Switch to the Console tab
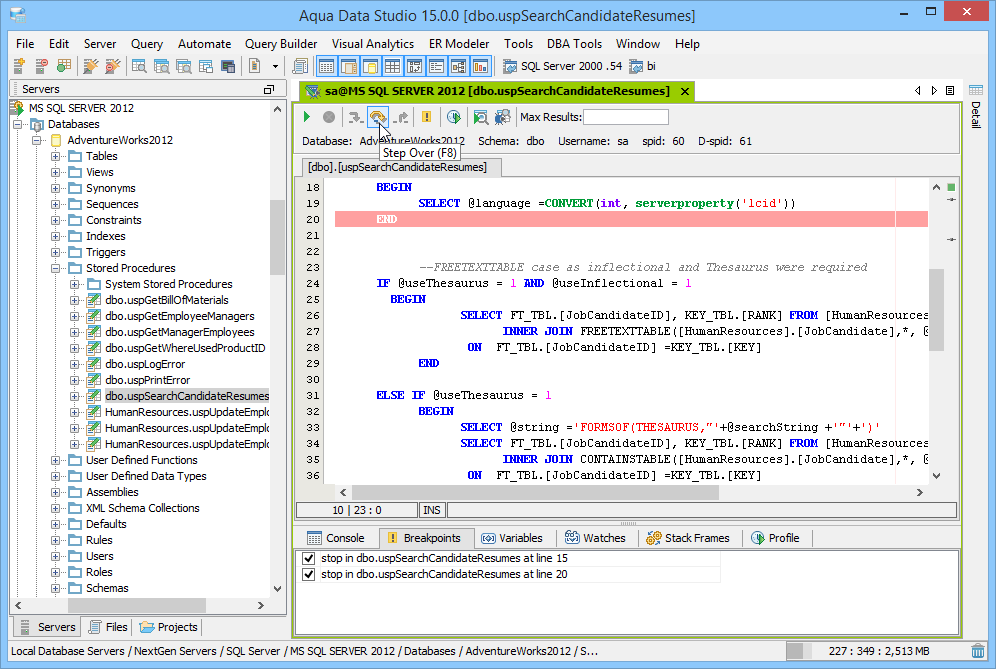This screenshot has width=996, height=669. coord(335,538)
